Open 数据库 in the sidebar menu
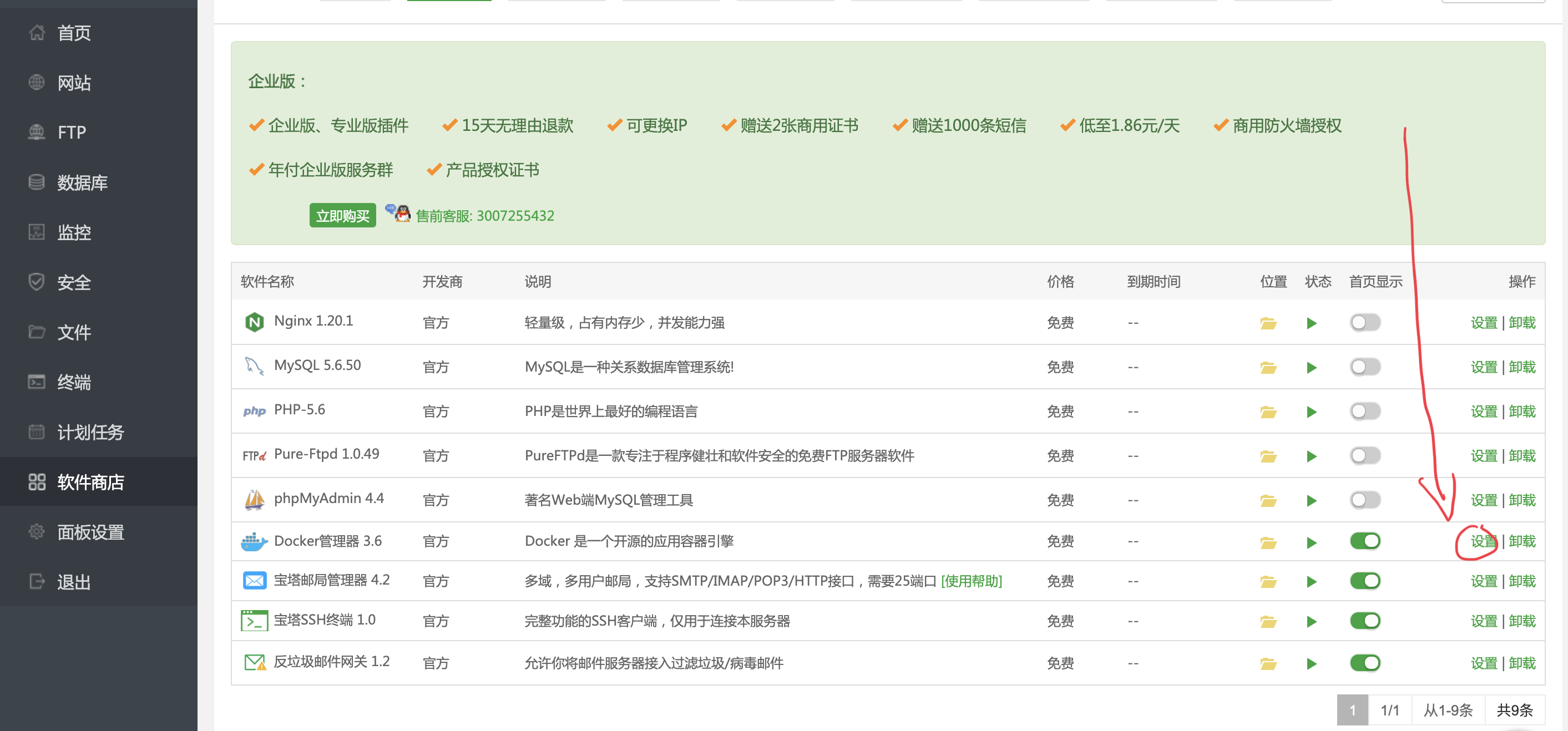 82,182
